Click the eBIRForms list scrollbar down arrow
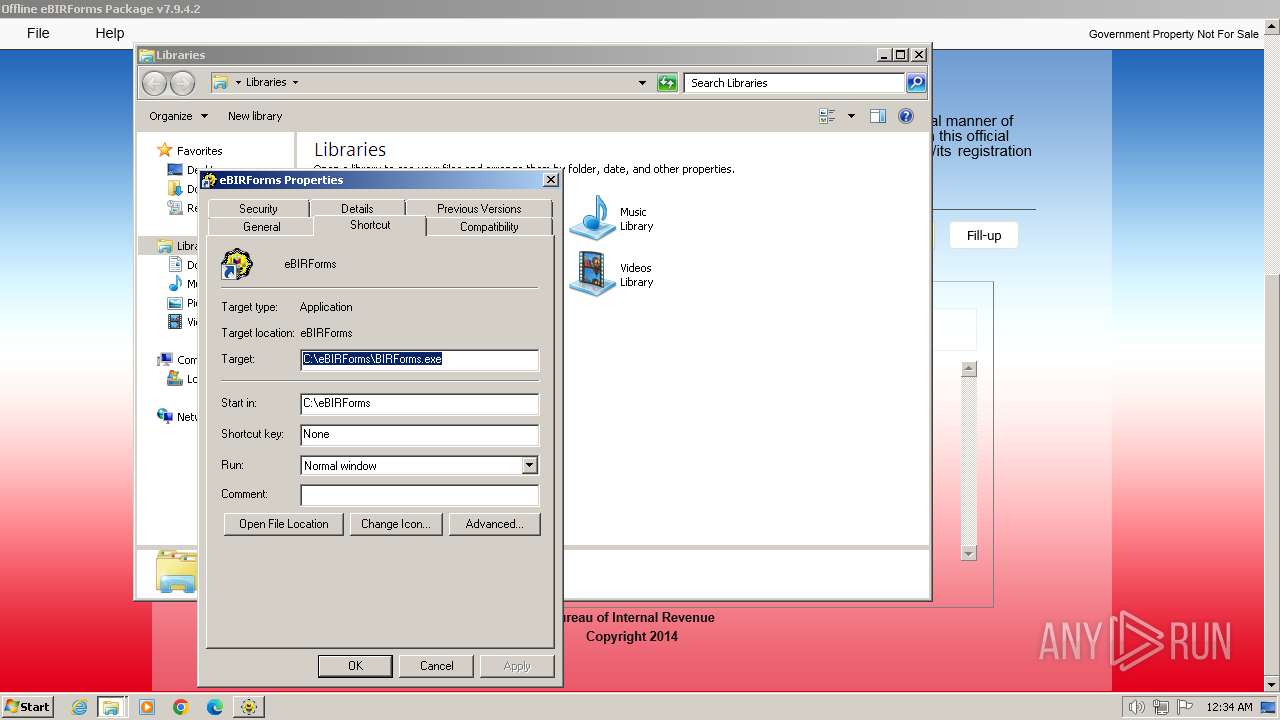The image size is (1280, 720). click(968, 553)
